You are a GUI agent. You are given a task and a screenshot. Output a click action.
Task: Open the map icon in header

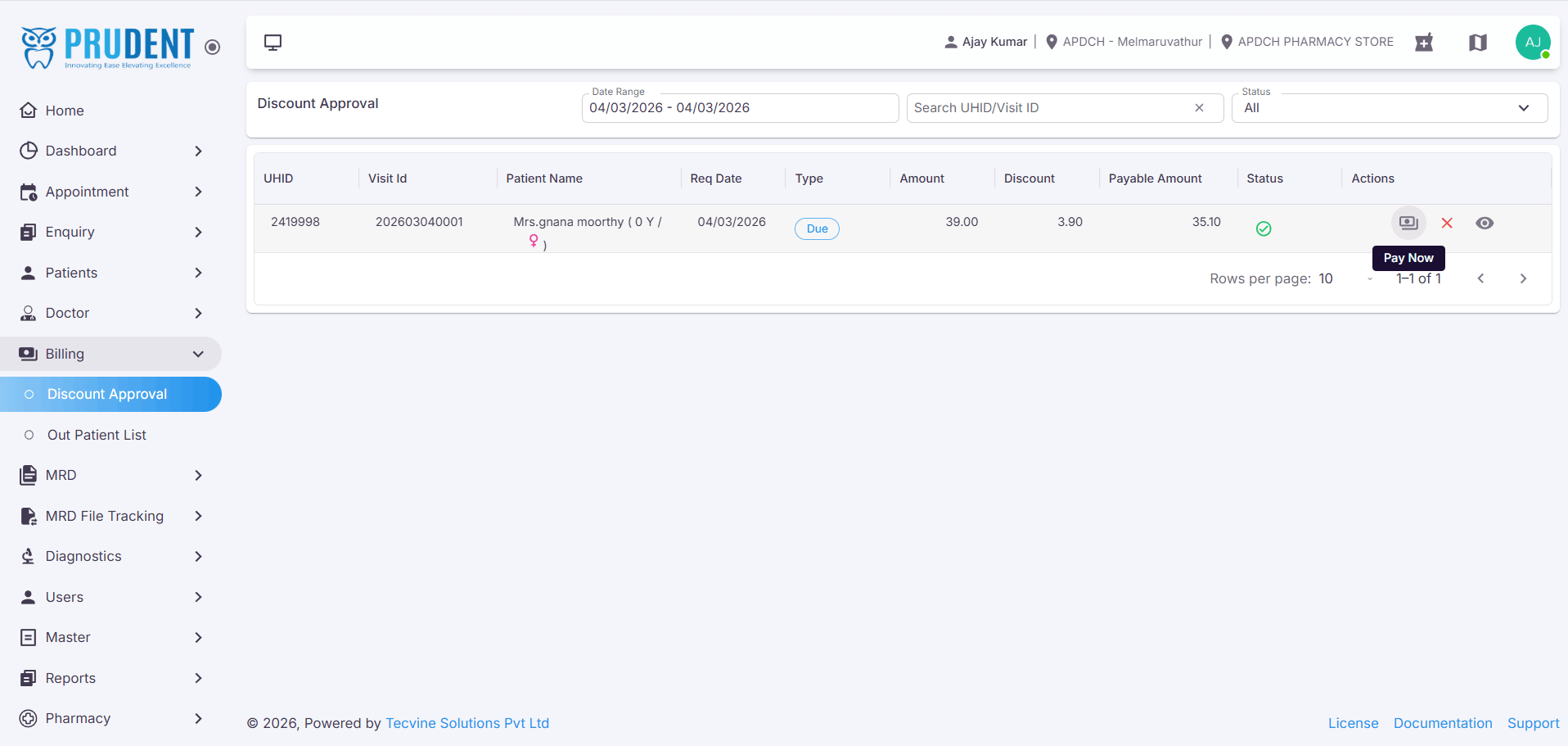tap(1478, 42)
